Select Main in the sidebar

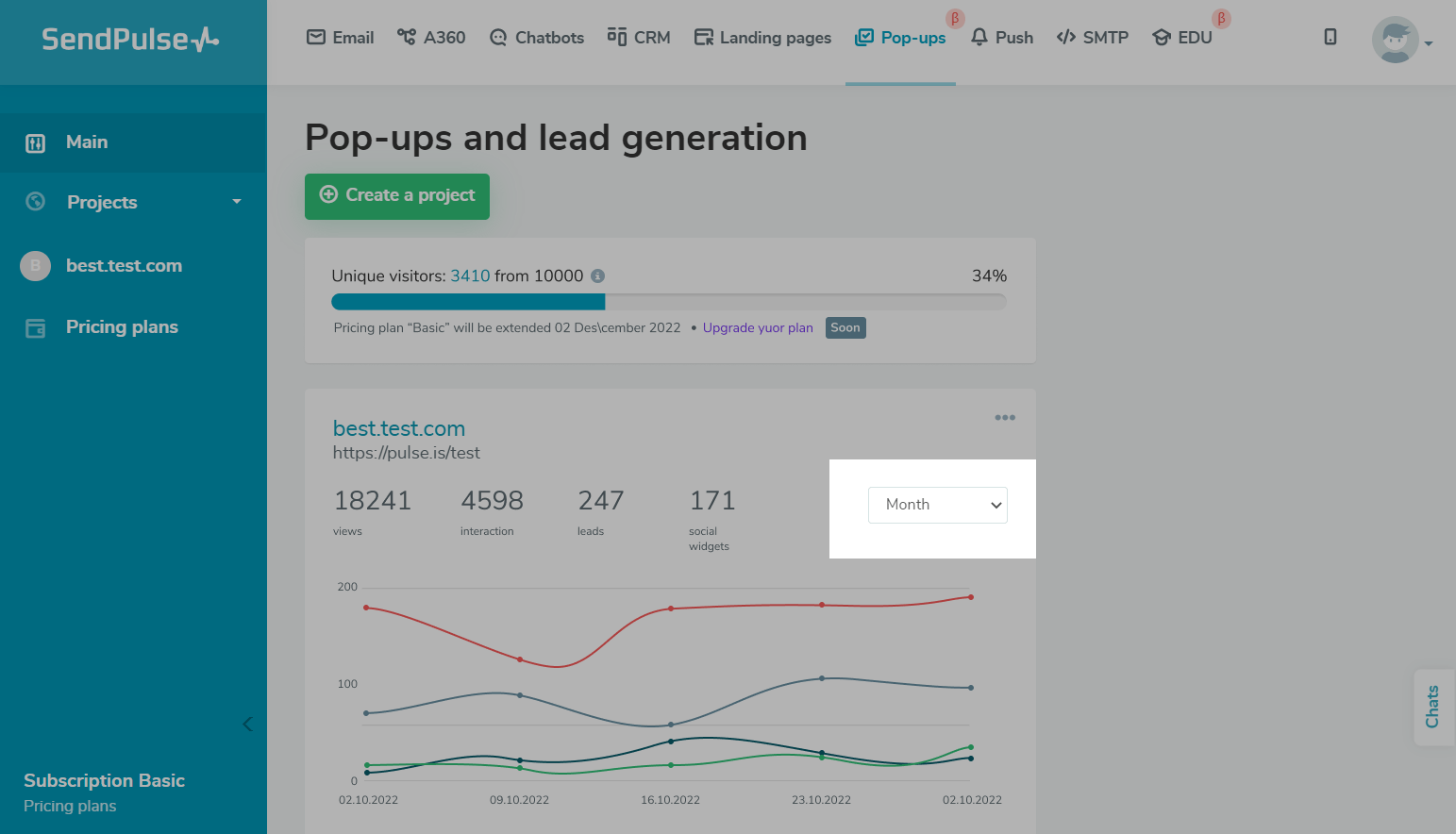133,142
